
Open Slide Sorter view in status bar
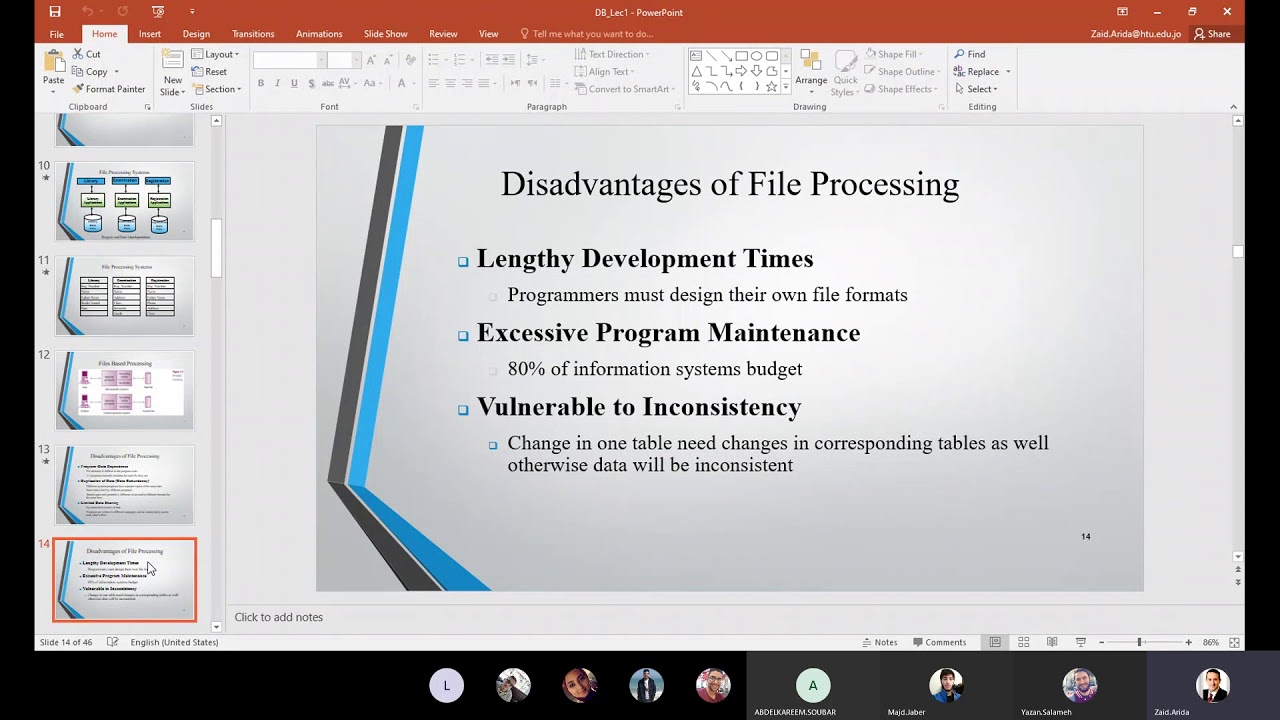pyautogui.click(x=1023, y=642)
